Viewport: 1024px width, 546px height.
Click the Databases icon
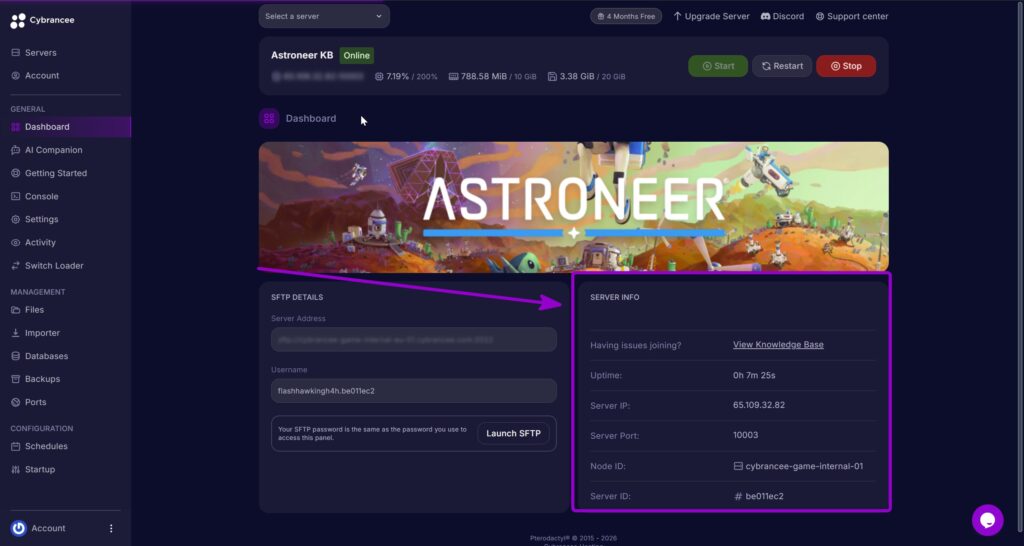click(x=16, y=356)
